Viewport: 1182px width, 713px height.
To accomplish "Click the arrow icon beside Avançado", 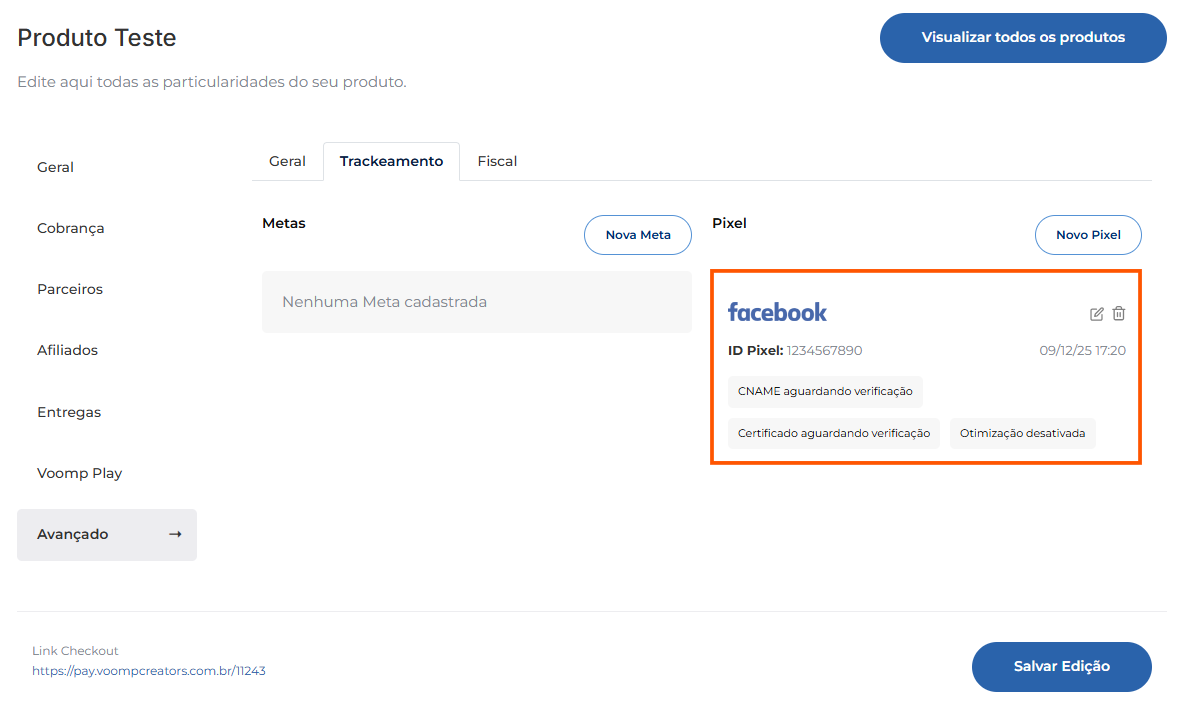I will (x=175, y=534).
